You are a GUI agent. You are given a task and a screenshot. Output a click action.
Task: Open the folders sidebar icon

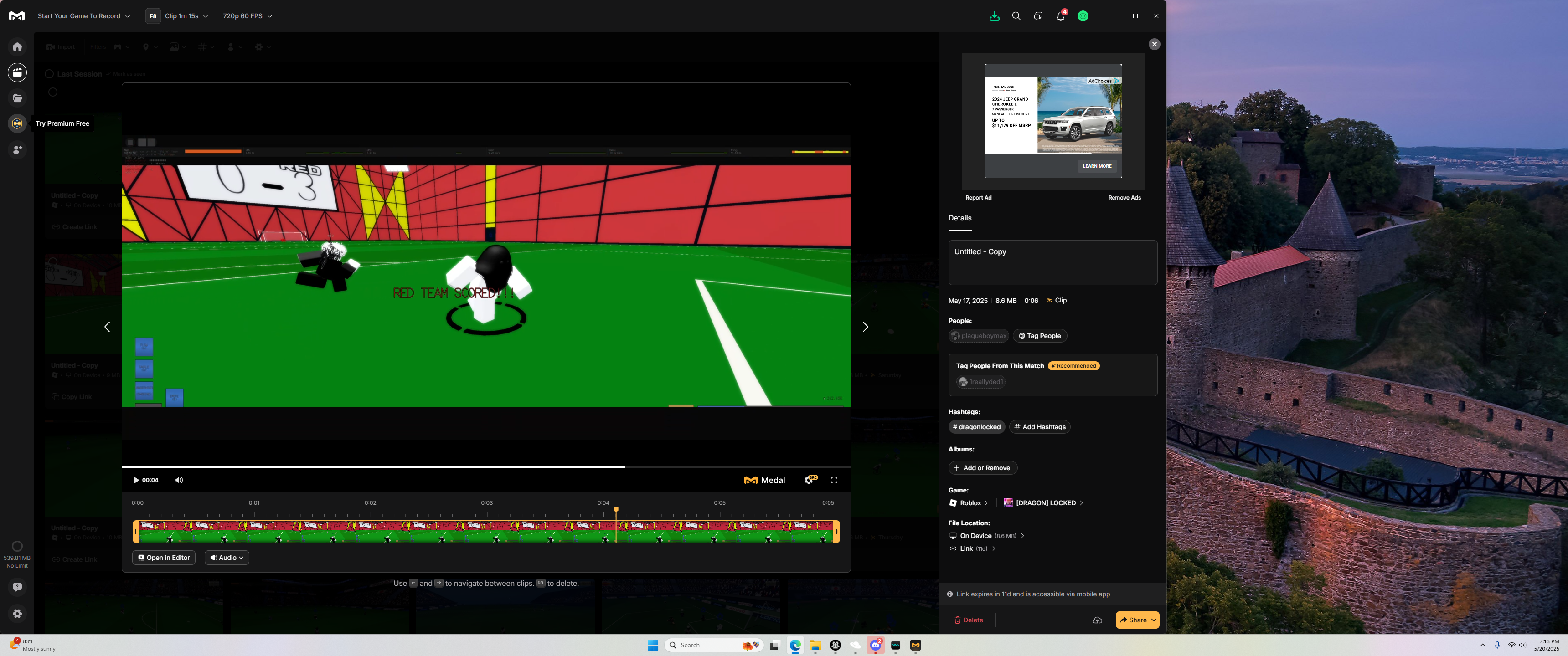click(x=17, y=98)
